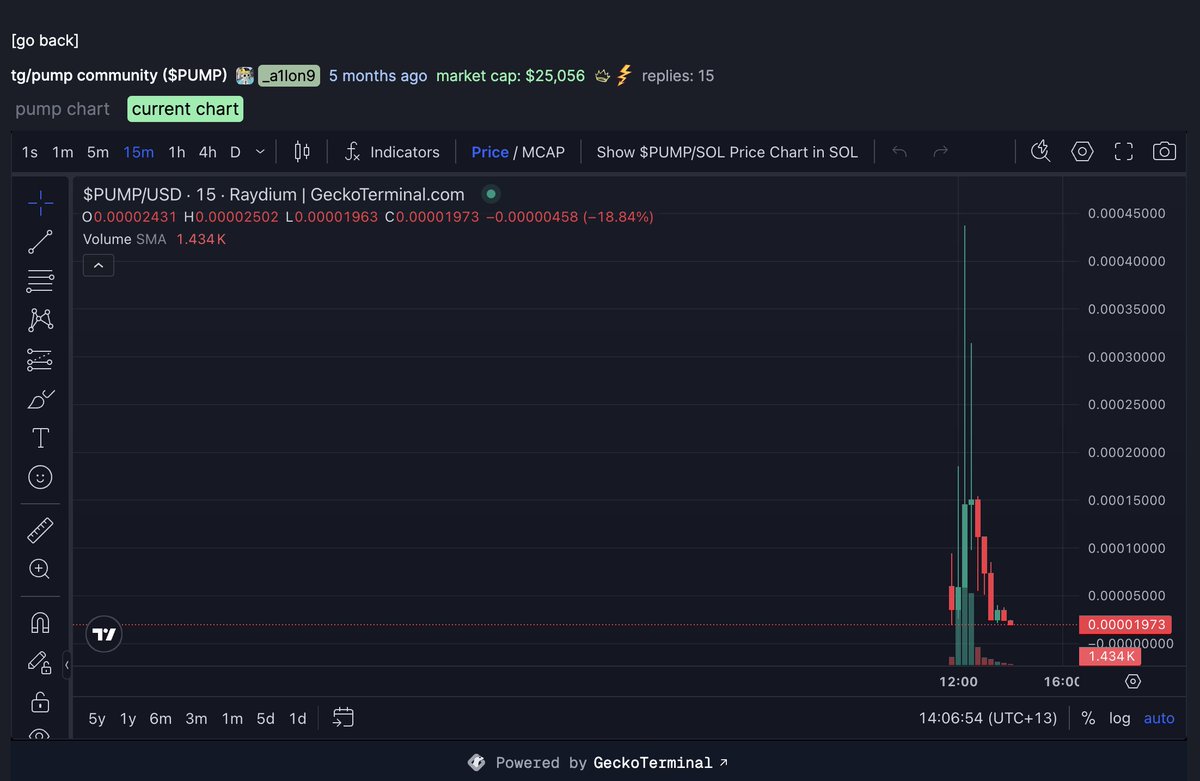This screenshot has width=1200, height=781.
Task: Switch to the pump chart tab
Action: coord(63,109)
